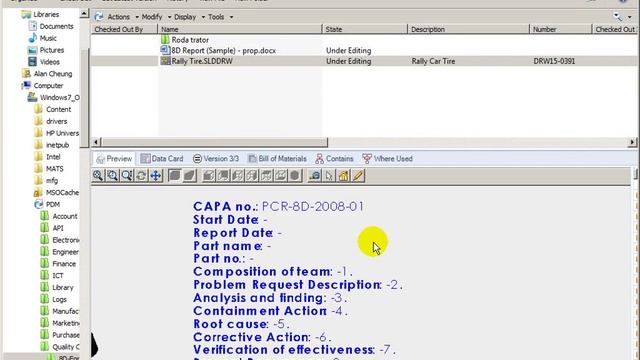Click the search icon in top-right toolbar
Screen dimensions: 640x360
pos(618,17)
